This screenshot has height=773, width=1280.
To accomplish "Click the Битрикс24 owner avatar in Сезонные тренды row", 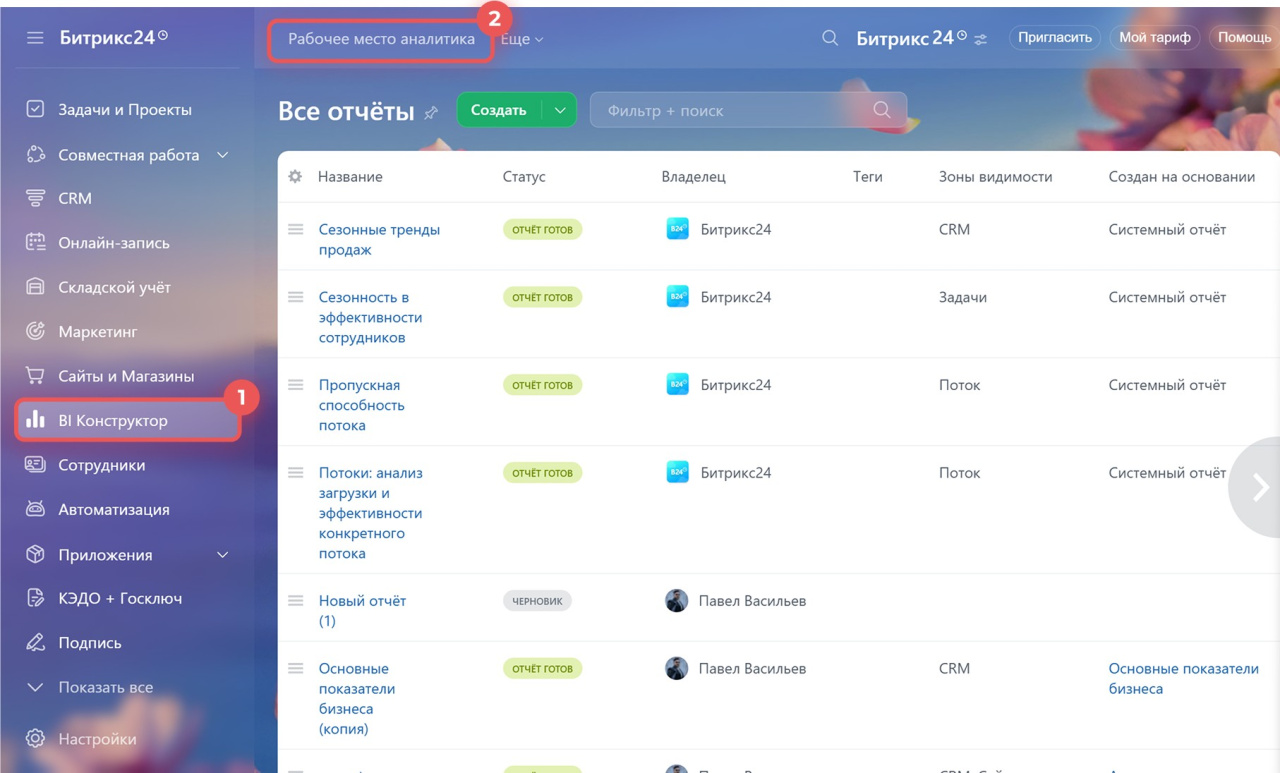I will tap(678, 229).
